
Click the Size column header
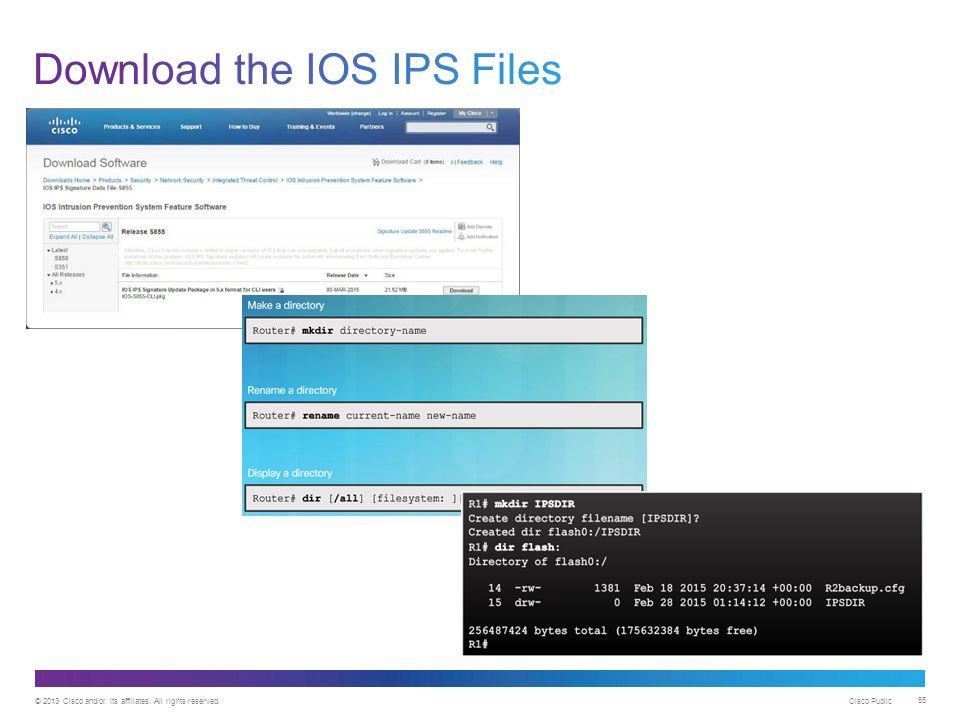pyautogui.click(x=389, y=276)
